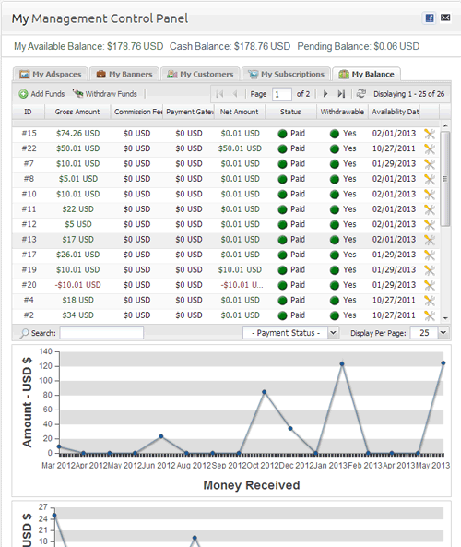Click tools icon for row #4
The height and width of the screenshot is (547, 461).
[x=430, y=301]
